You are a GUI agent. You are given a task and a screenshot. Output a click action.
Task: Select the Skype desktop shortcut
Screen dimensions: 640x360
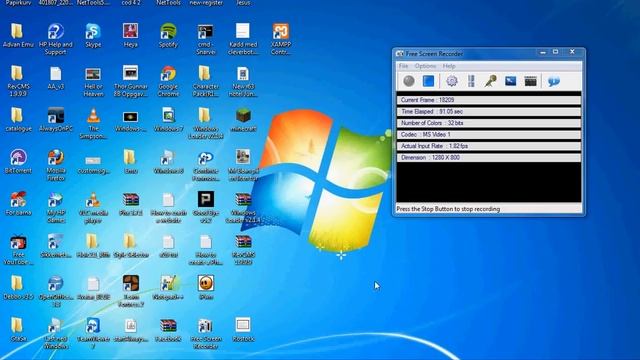coord(93,36)
